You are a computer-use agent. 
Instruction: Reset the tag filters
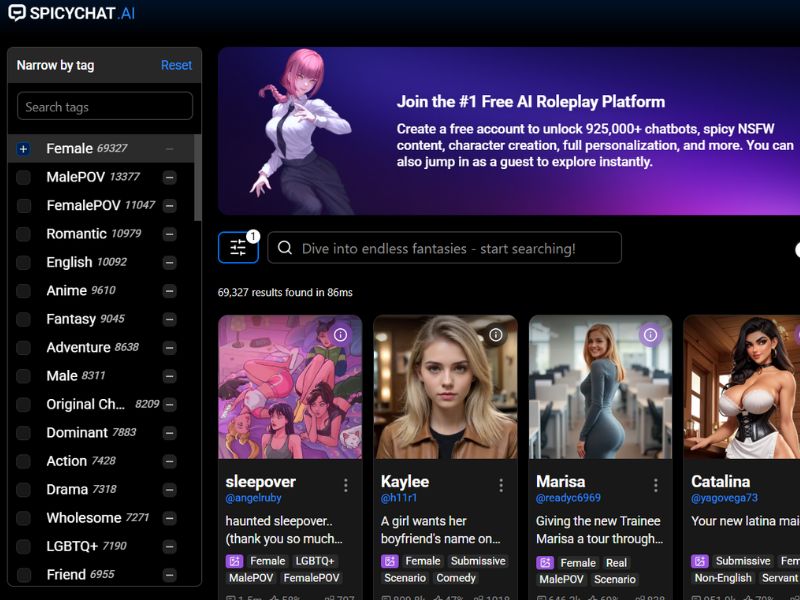[177, 65]
